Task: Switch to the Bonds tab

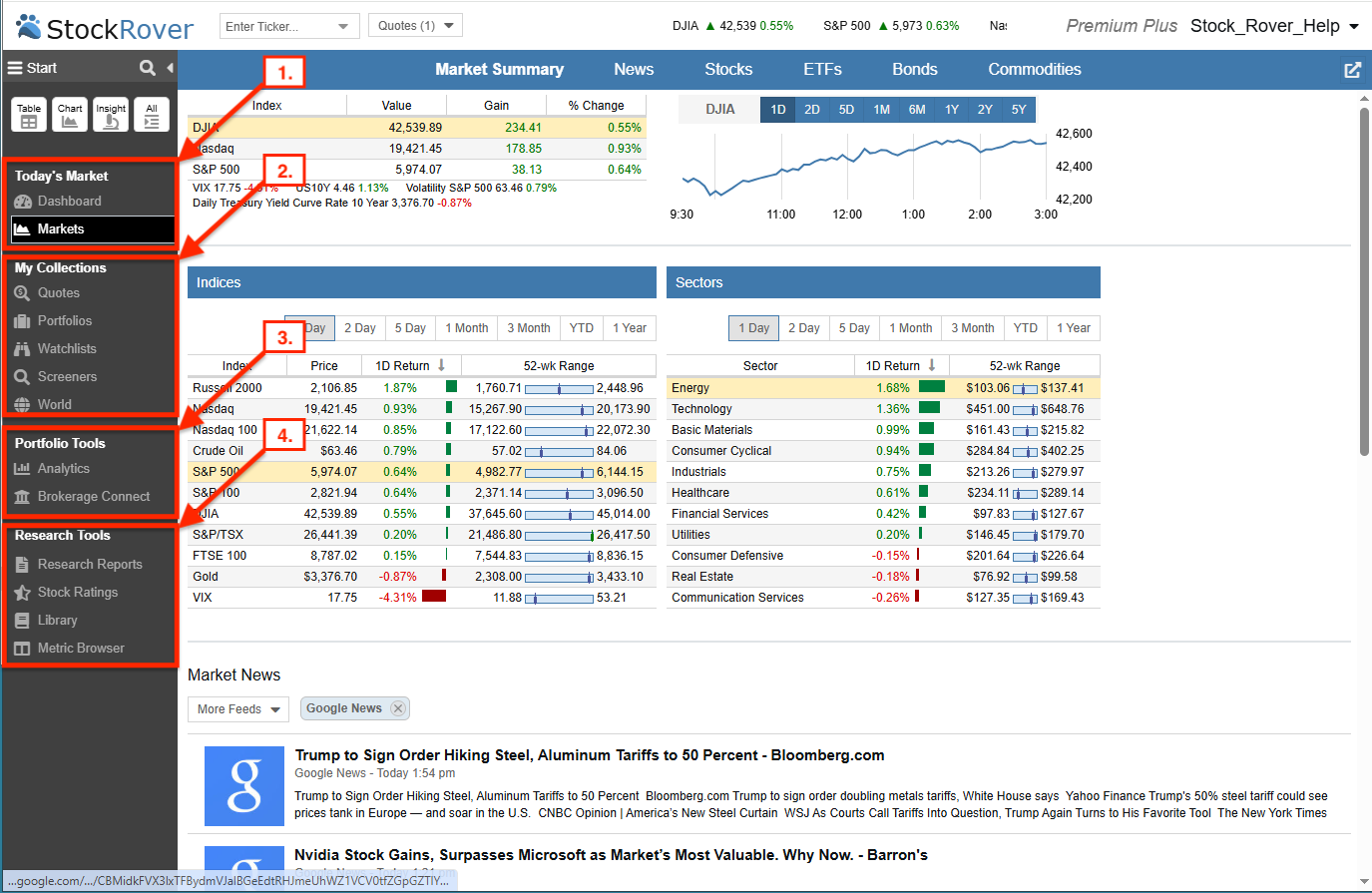Action: (x=915, y=70)
